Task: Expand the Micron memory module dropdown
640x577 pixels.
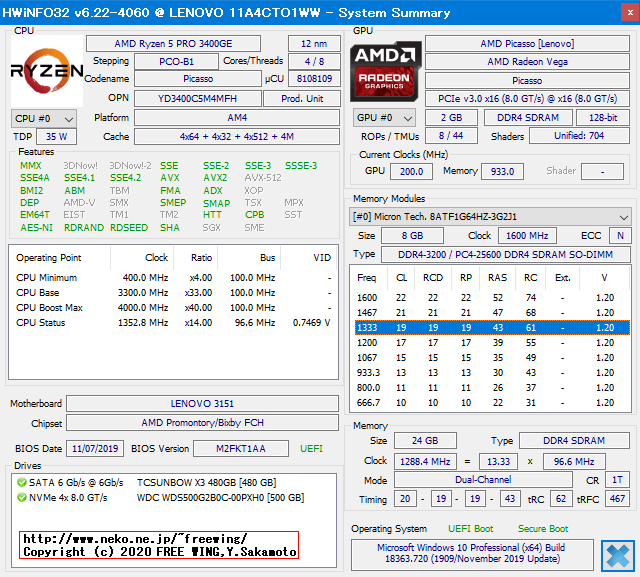Action: point(490,217)
